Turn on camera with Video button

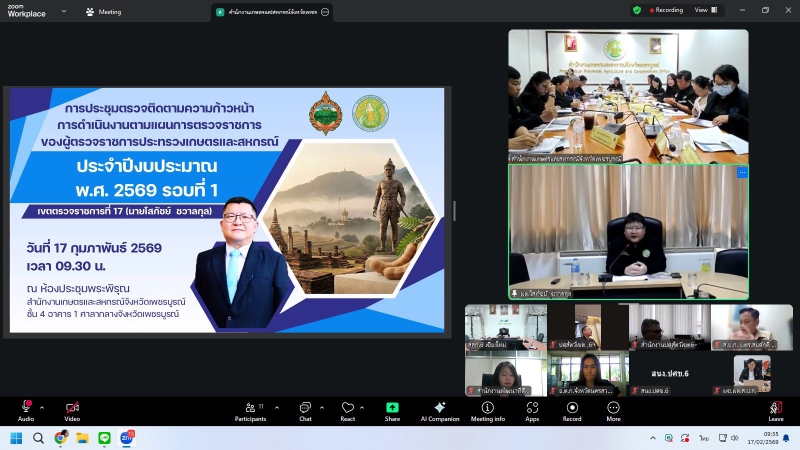72,408
